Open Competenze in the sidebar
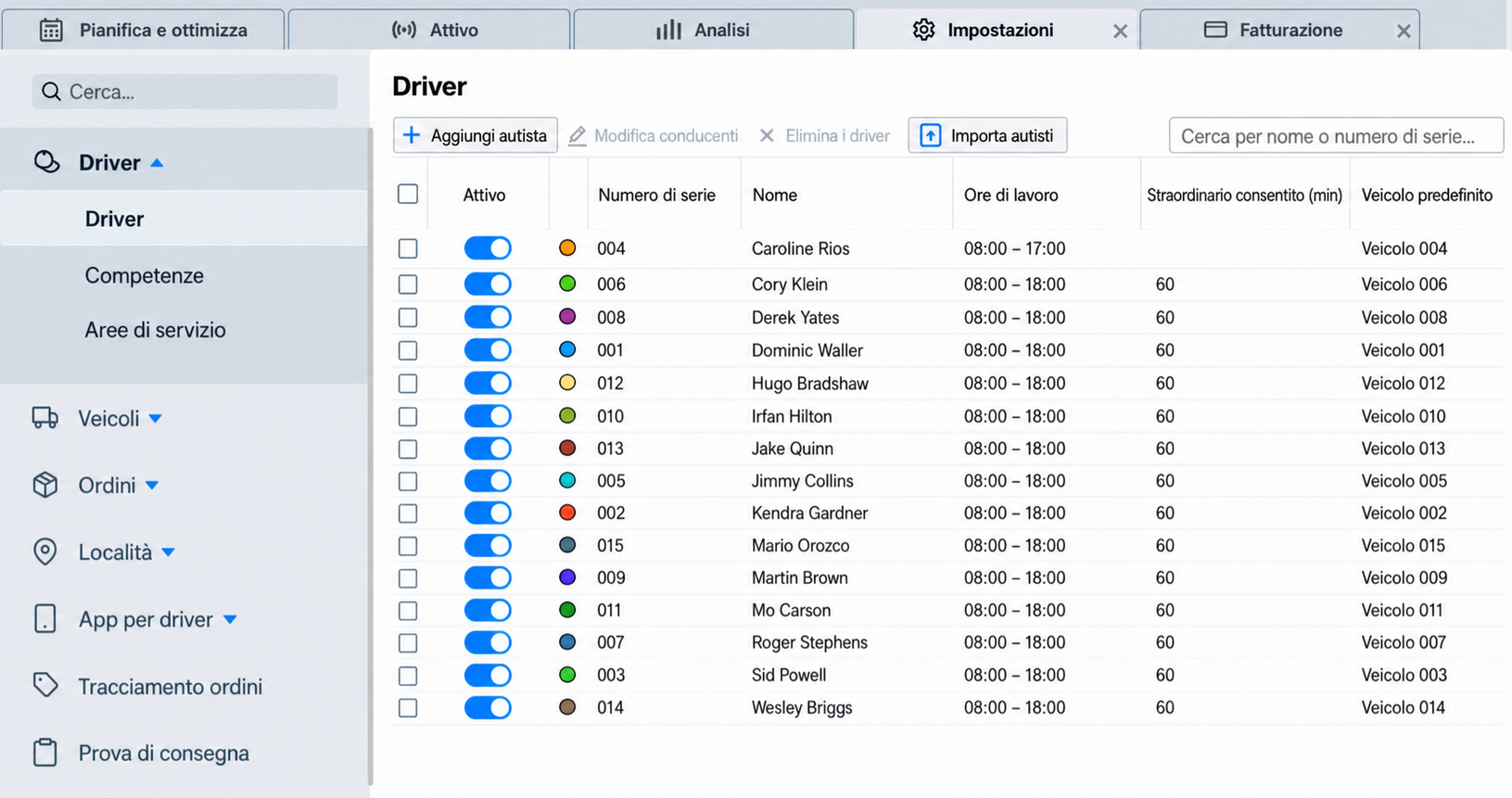The image size is (1512, 798). (x=145, y=275)
